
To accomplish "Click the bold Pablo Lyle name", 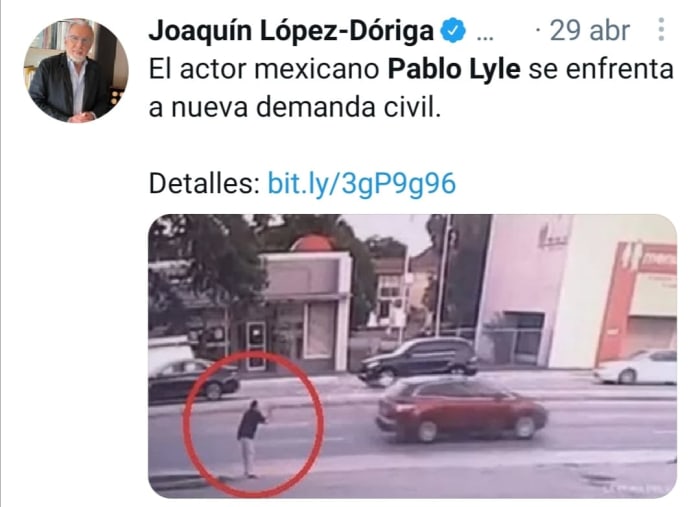I will pyautogui.click(x=454, y=70).
